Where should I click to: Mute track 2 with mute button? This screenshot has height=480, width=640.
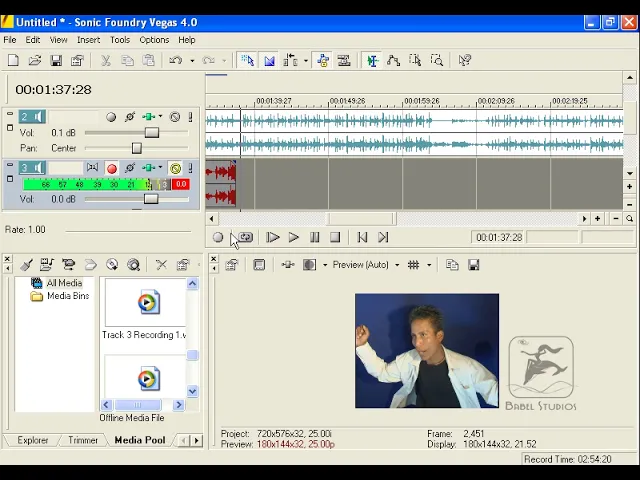point(175,117)
